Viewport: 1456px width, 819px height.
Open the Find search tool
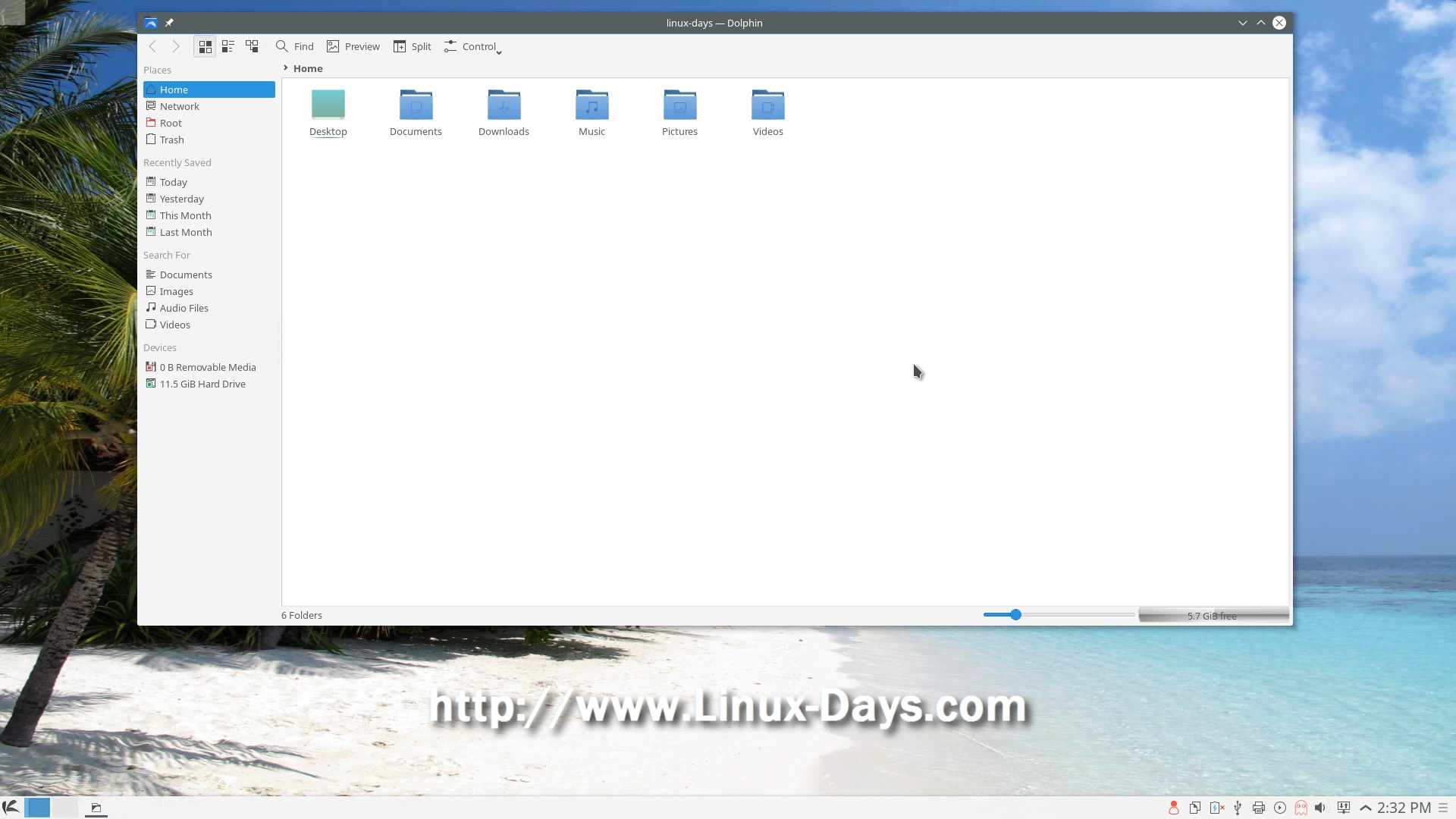(295, 46)
